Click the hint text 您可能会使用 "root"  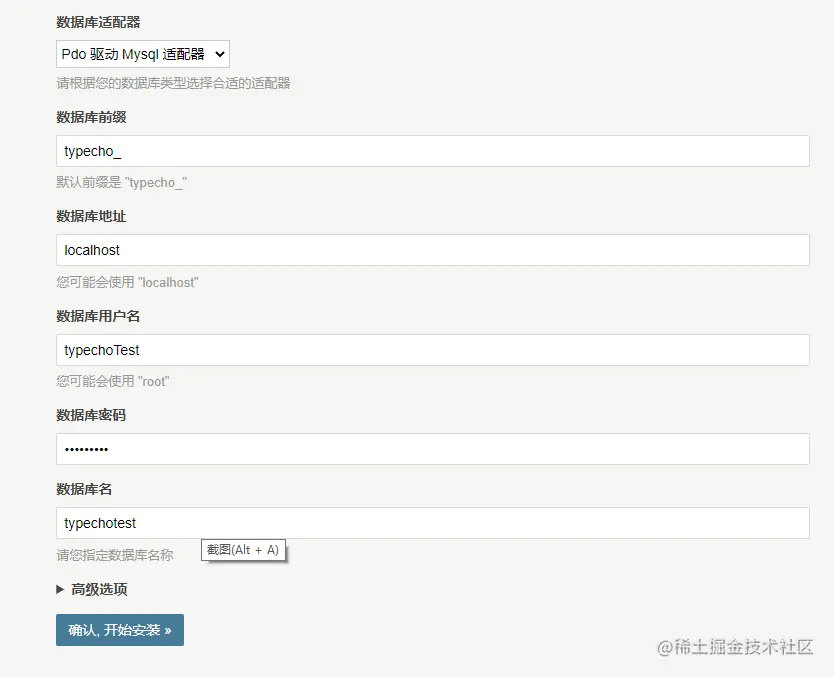pyautogui.click(x=113, y=381)
